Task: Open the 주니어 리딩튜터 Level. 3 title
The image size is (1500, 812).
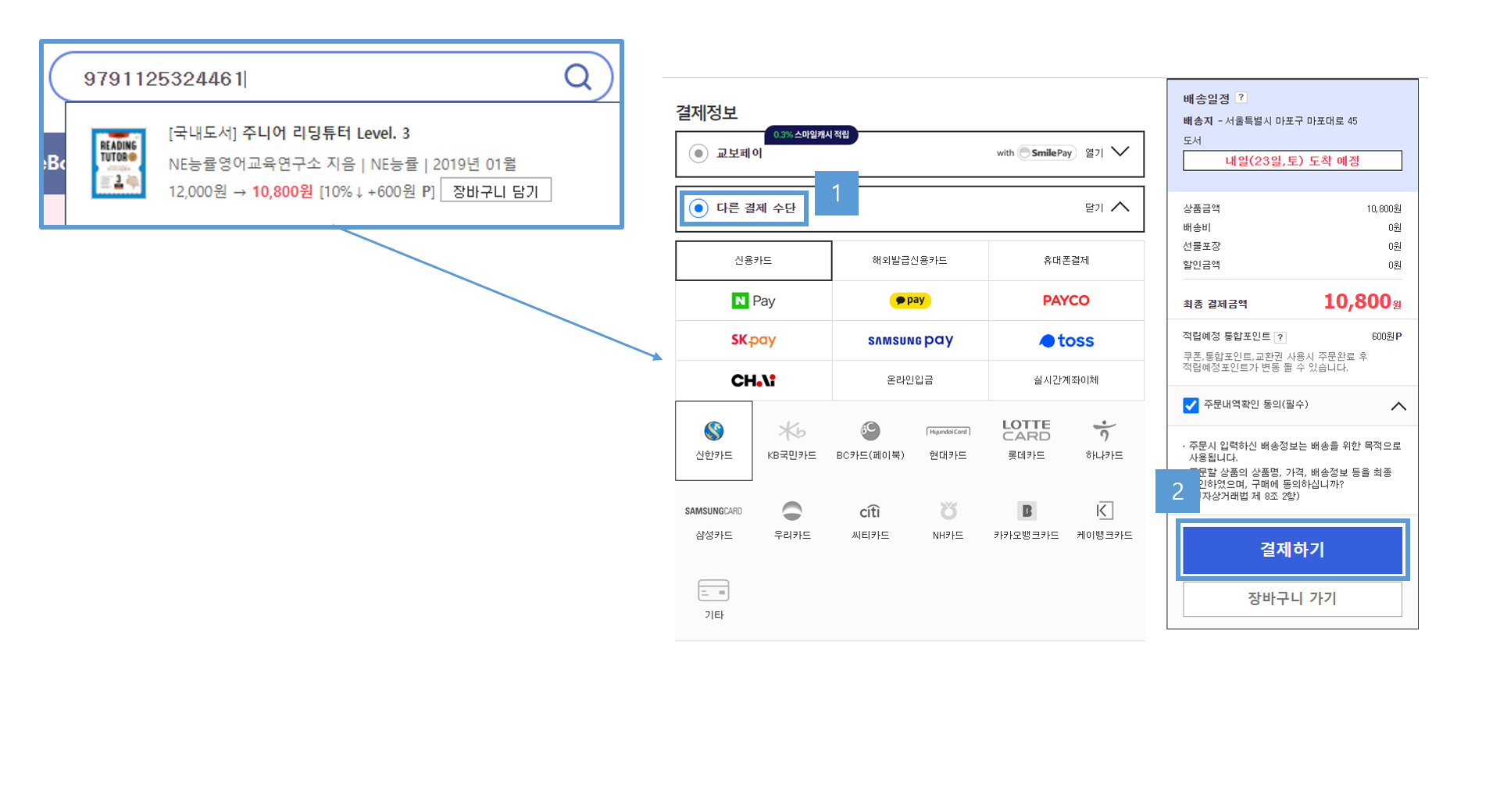Action: (x=326, y=133)
